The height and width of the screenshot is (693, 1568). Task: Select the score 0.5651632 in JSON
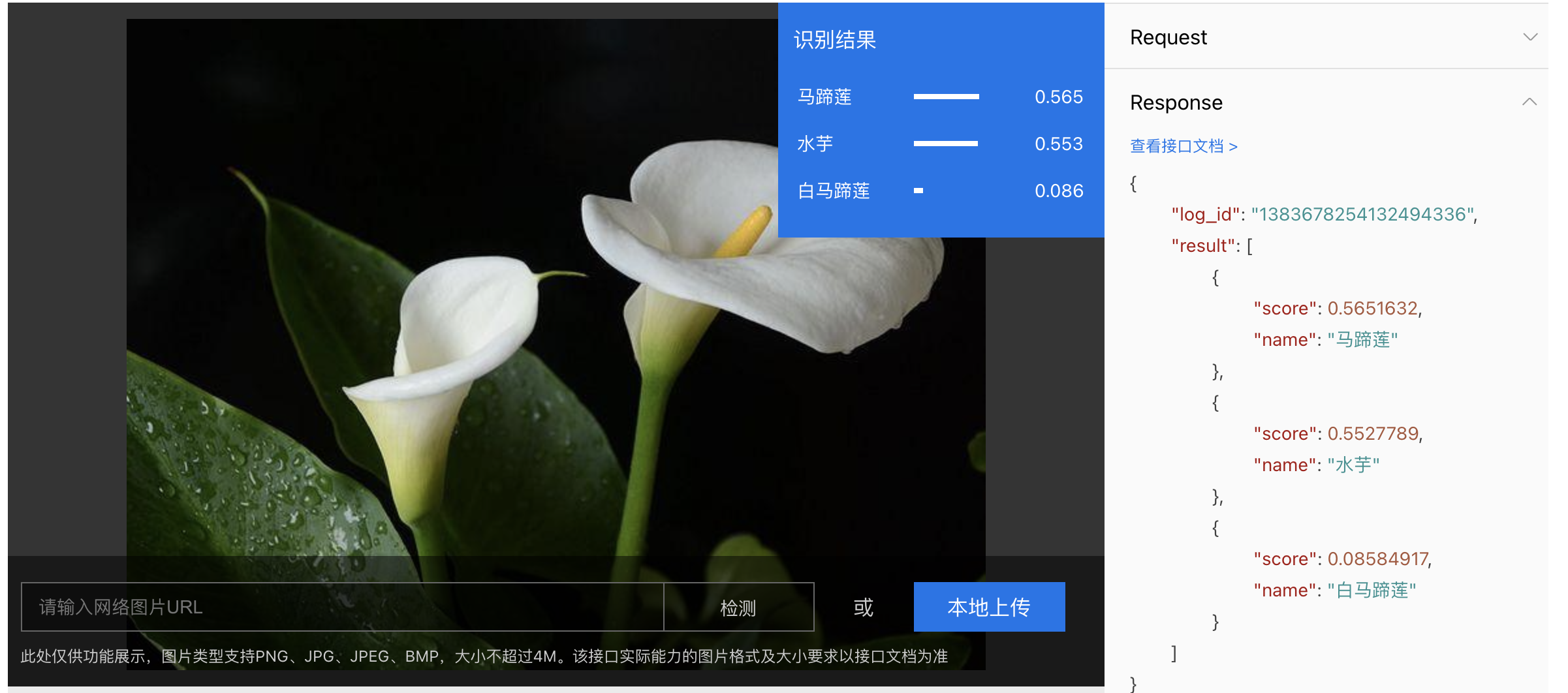click(1373, 307)
